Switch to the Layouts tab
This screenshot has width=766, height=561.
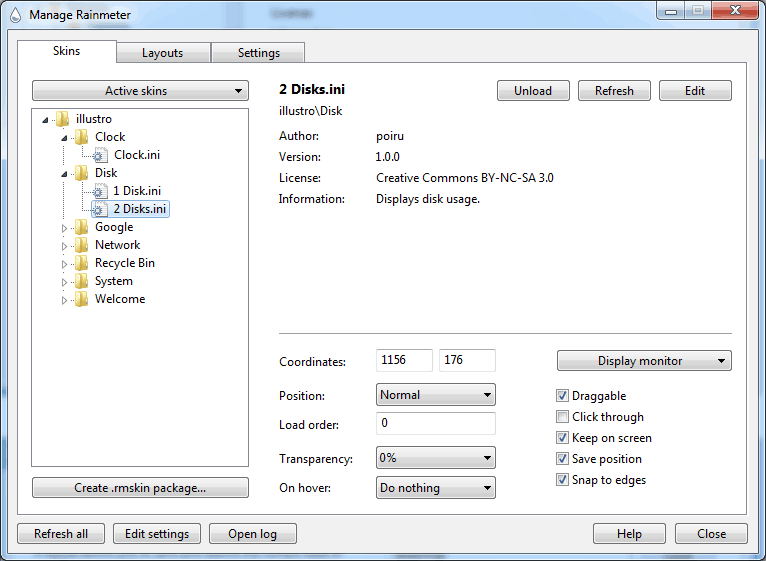[x=163, y=53]
